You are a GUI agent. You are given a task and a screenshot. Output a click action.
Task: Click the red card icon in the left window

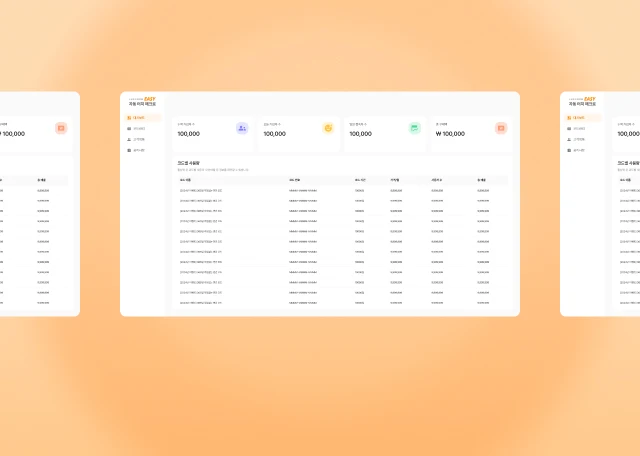pos(61,128)
